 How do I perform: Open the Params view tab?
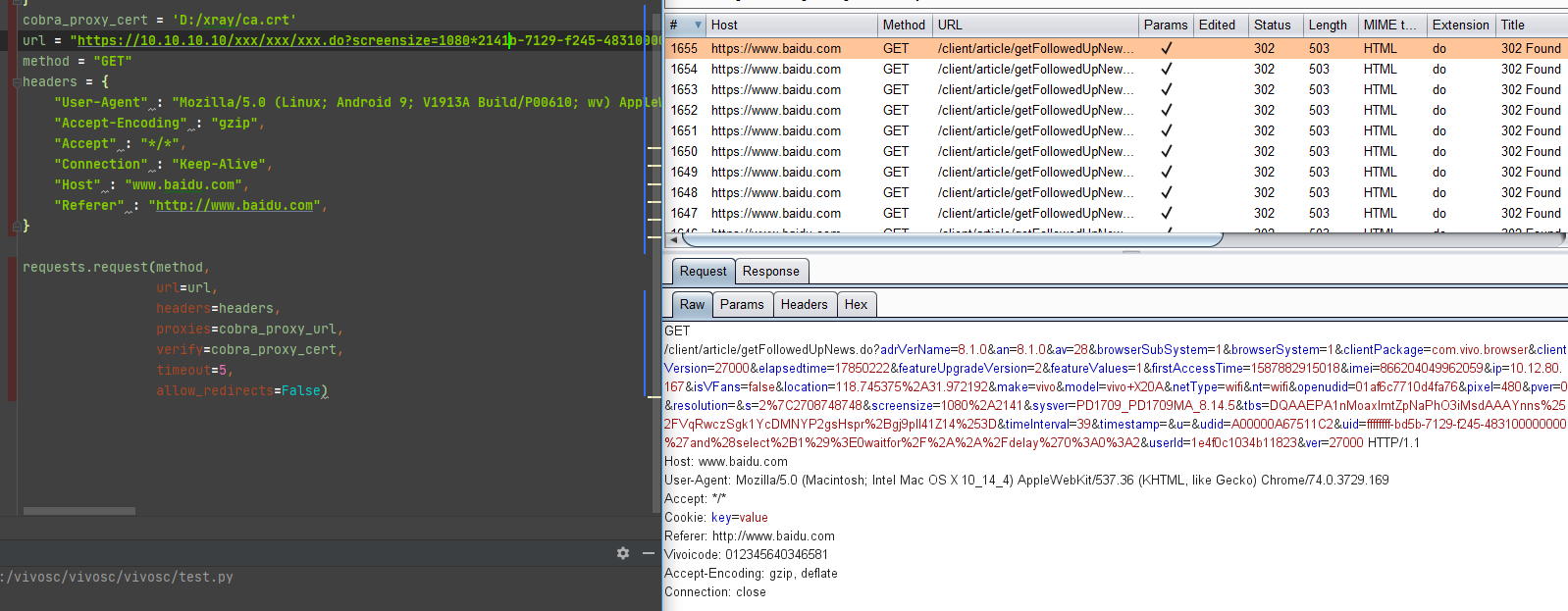(742, 305)
